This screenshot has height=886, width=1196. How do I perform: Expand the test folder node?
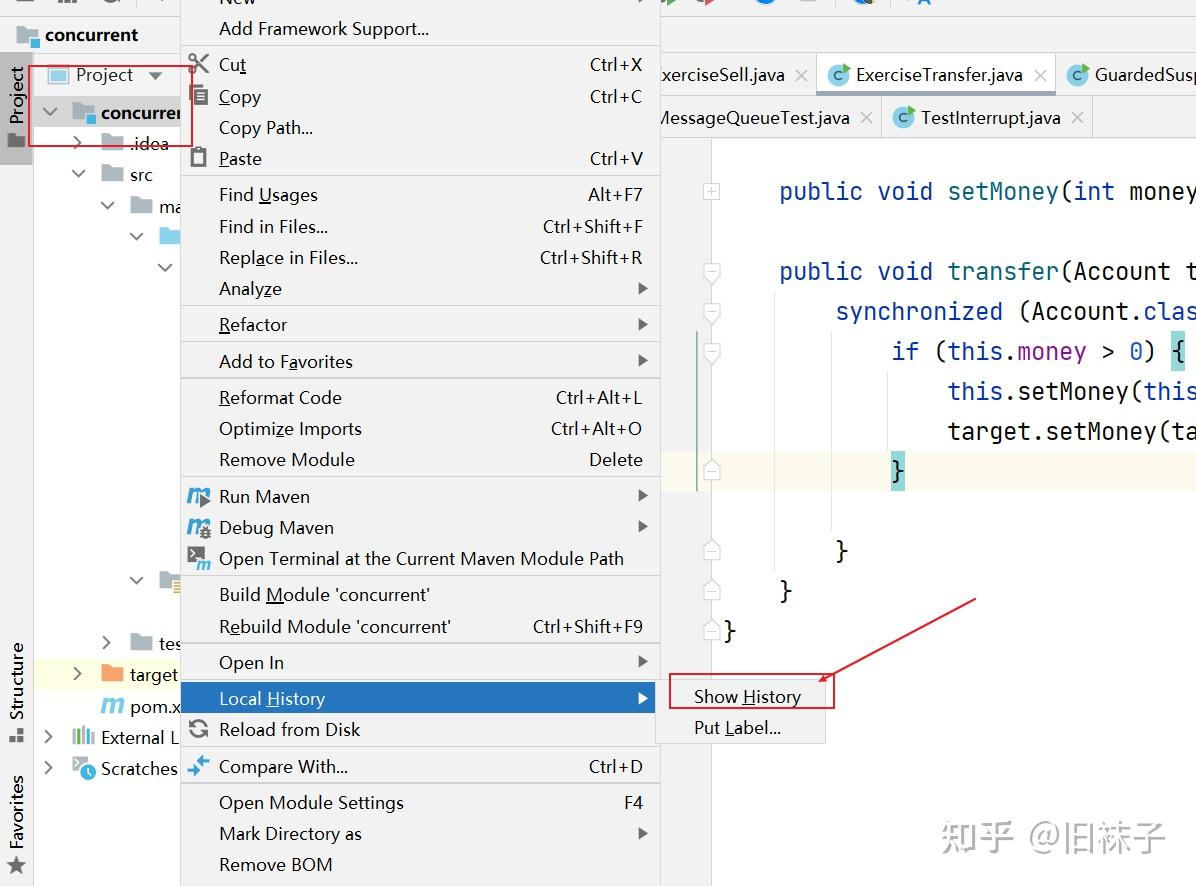pyautogui.click(x=107, y=643)
